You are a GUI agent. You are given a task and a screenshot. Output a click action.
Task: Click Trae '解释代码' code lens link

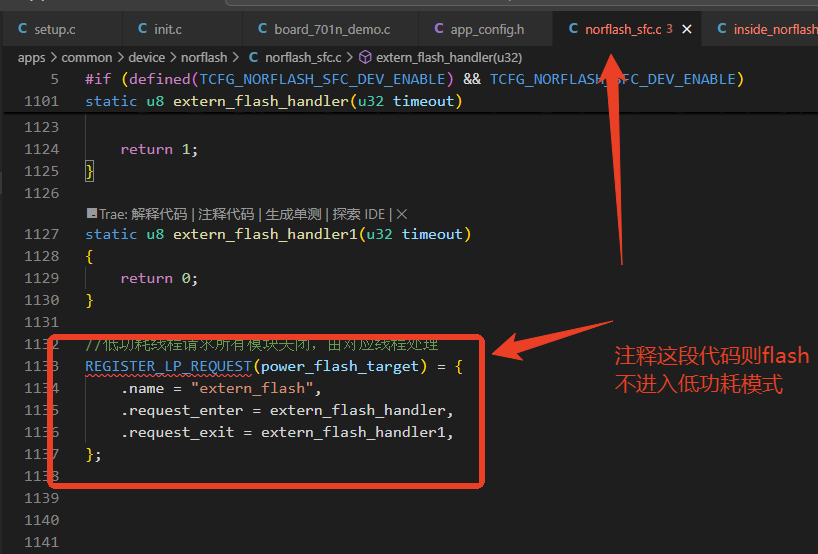[x=159, y=214]
